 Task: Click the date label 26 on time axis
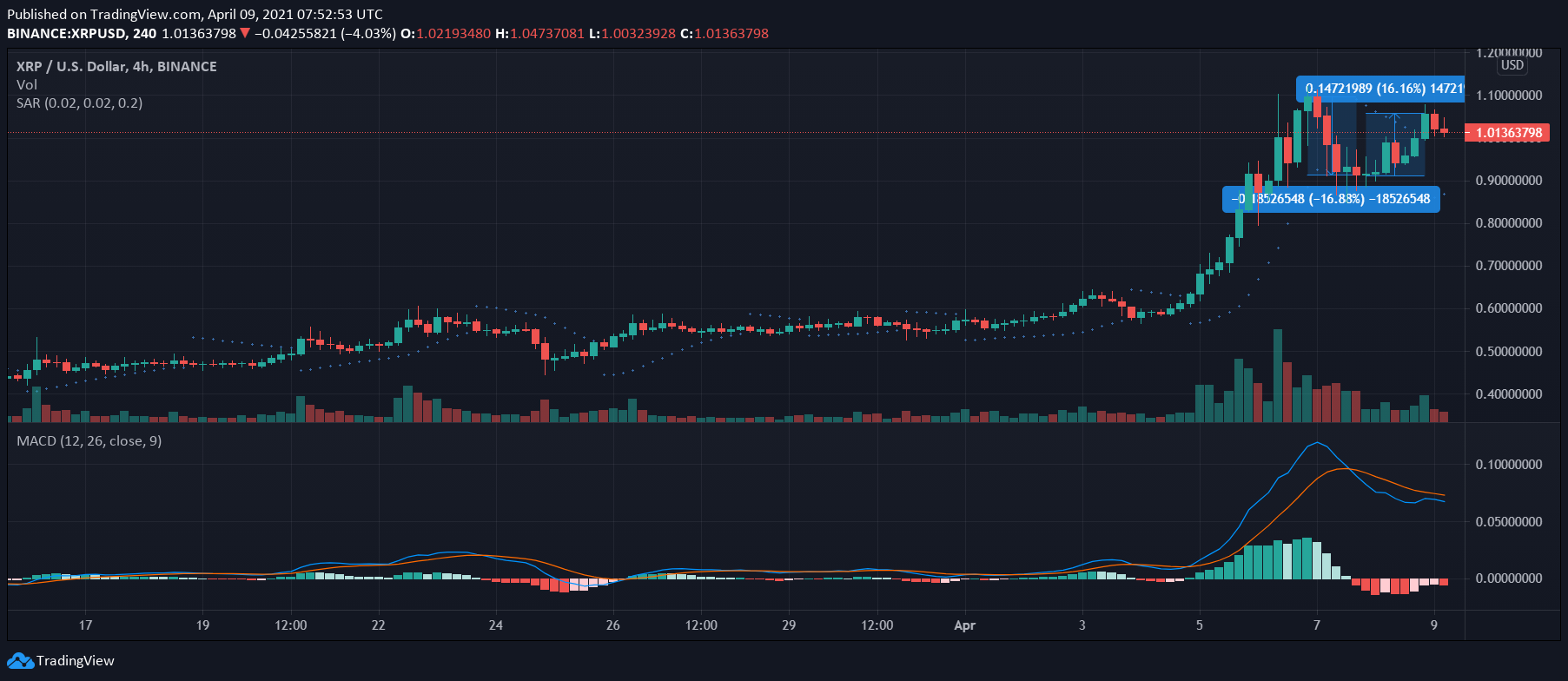[x=613, y=625]
